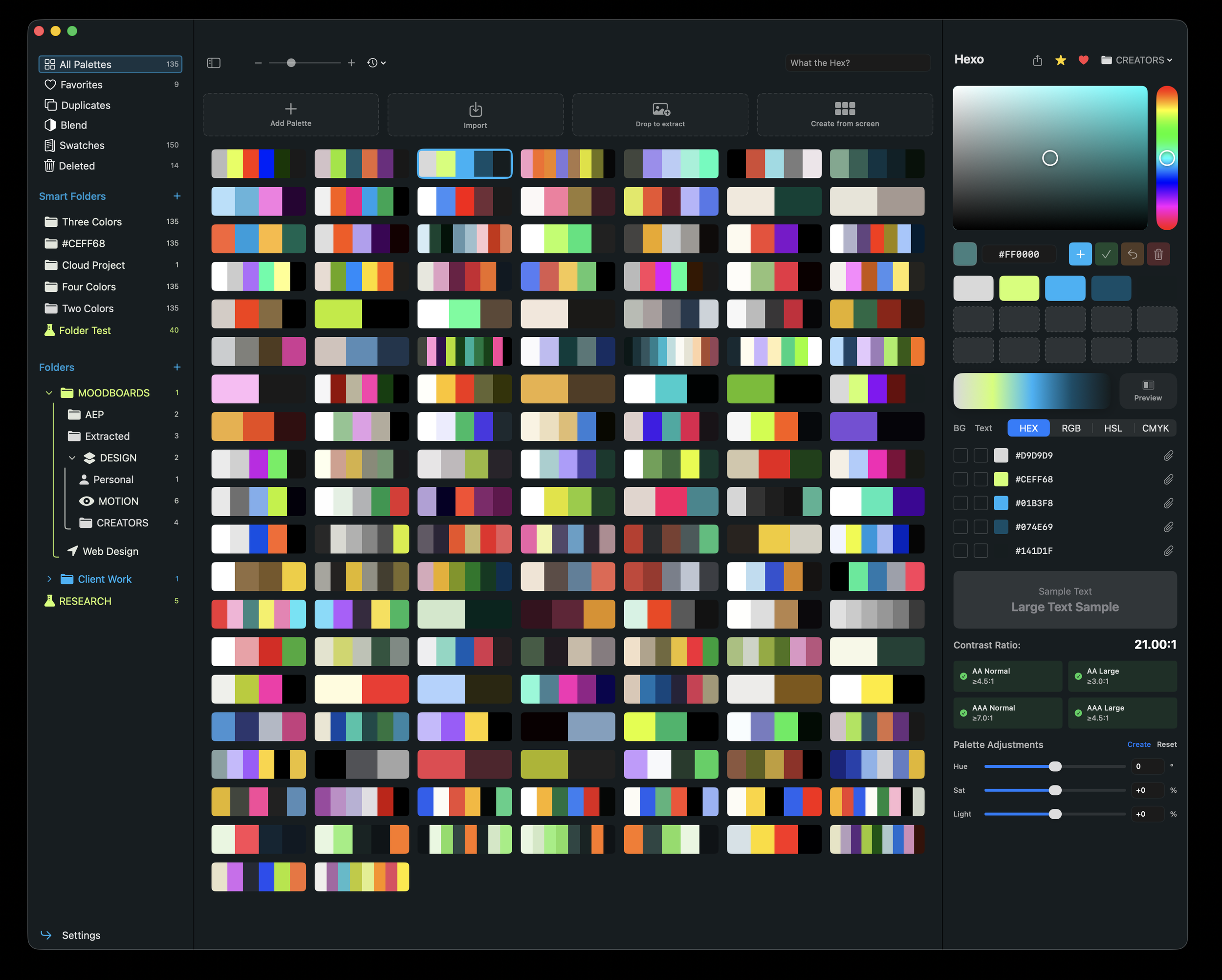Collapse the MOODBOARDS folder
Image resolution: width=1222 pixels, height=980 pixels.
tap(49, 393)
